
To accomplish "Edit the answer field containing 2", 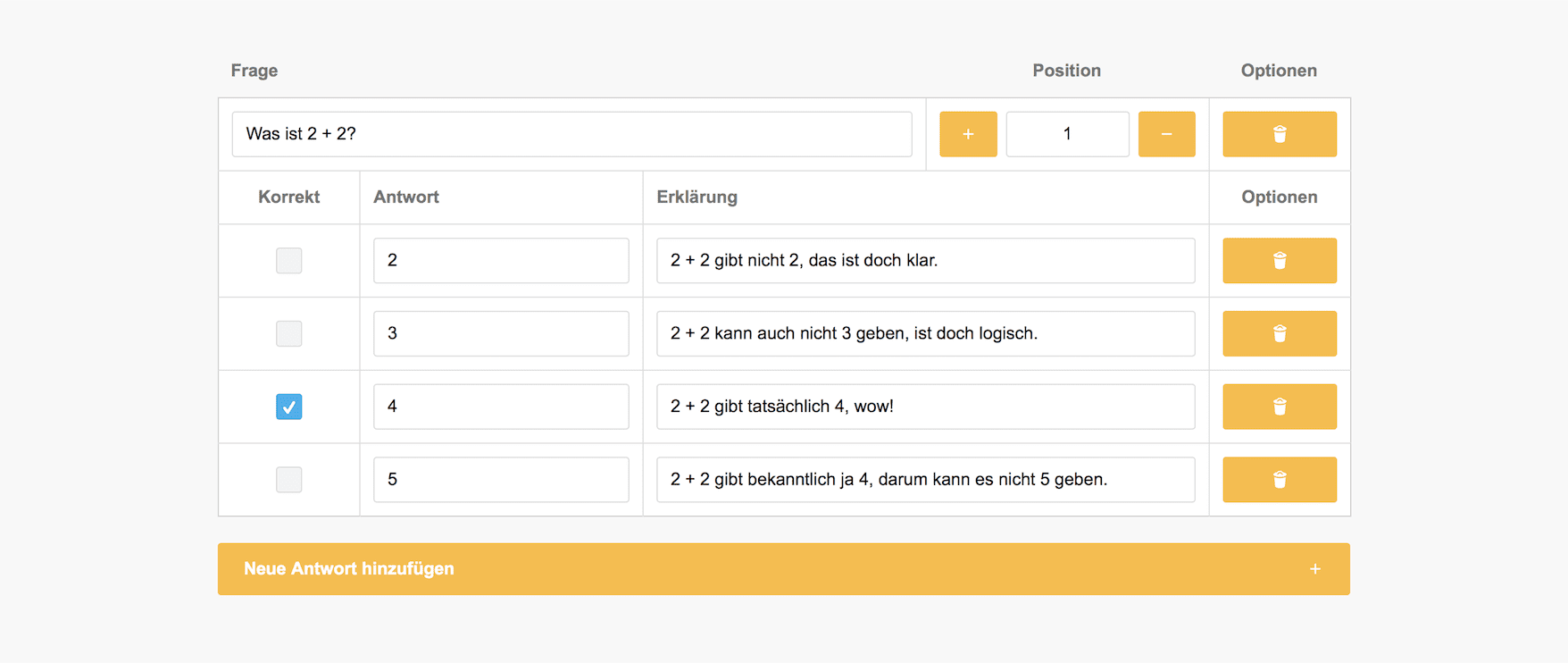I will pyautogui.click(x=501, y=261).
